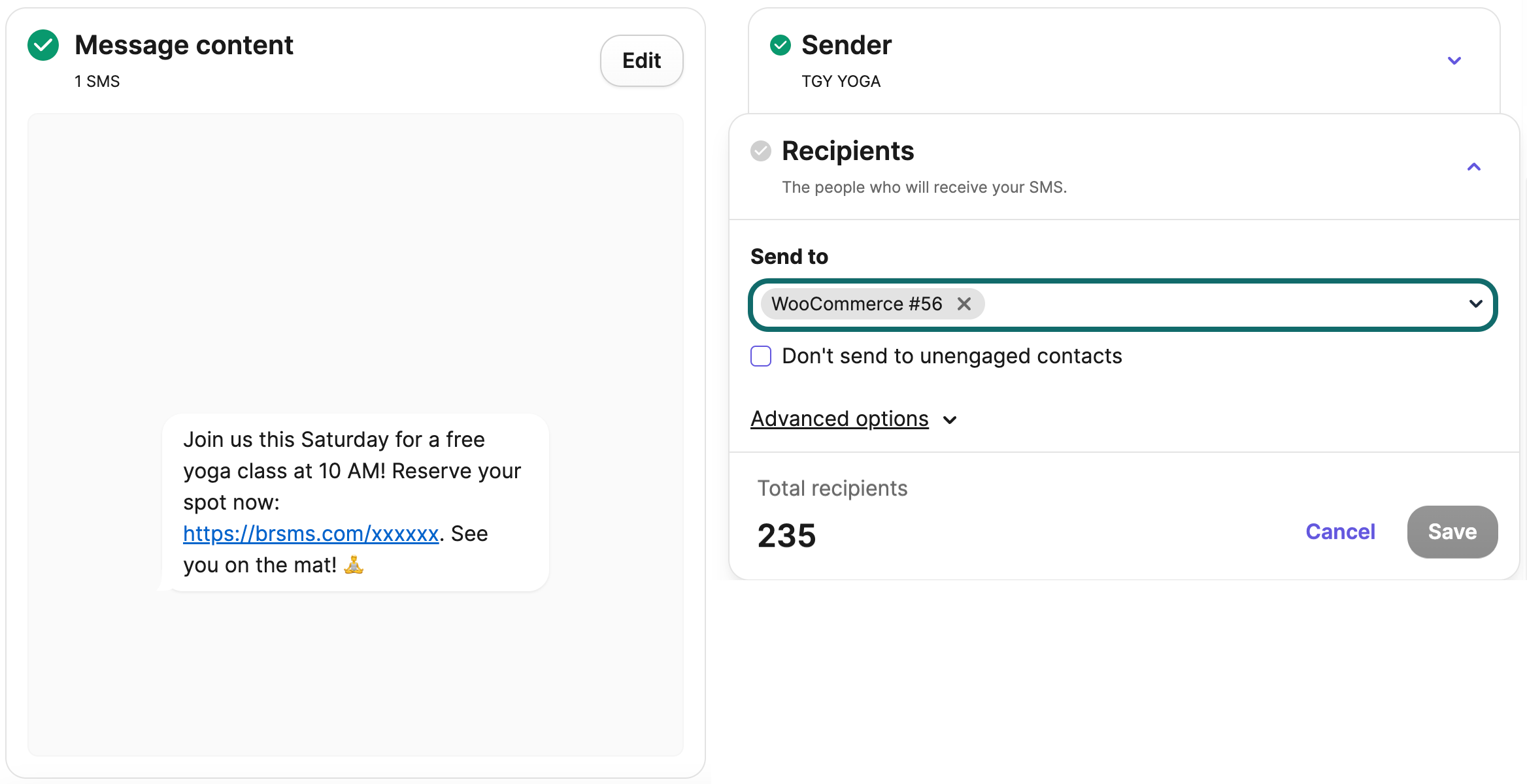Expand the Sender section
1527x784 pixels.
(x=1454, y=60)
